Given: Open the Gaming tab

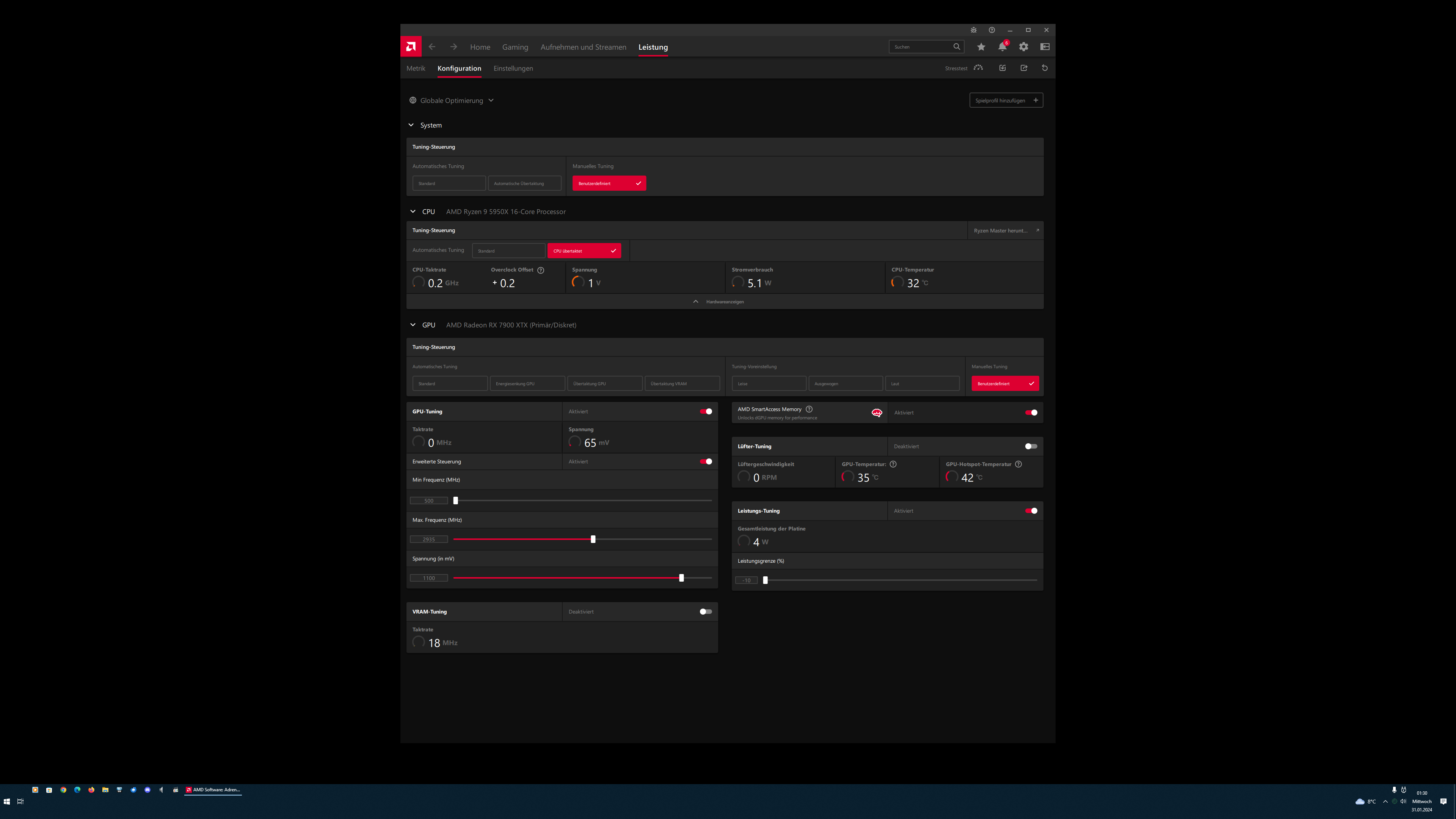Looking at the screenshot, I should [515, 47].
